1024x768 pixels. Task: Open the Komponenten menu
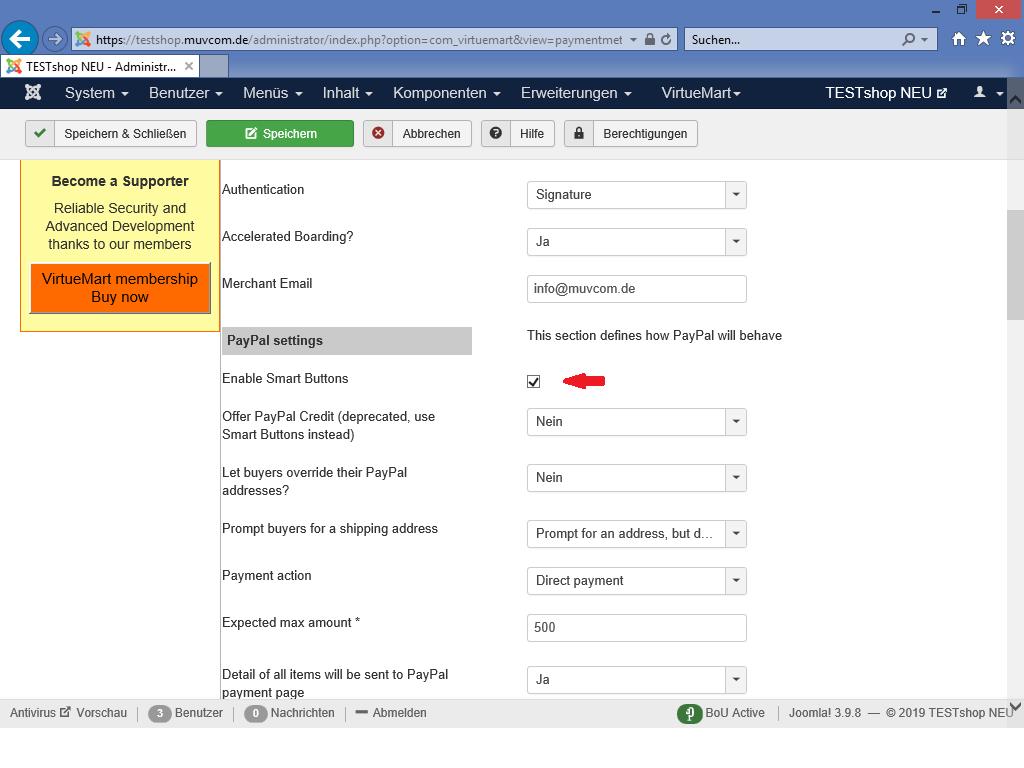446,93
